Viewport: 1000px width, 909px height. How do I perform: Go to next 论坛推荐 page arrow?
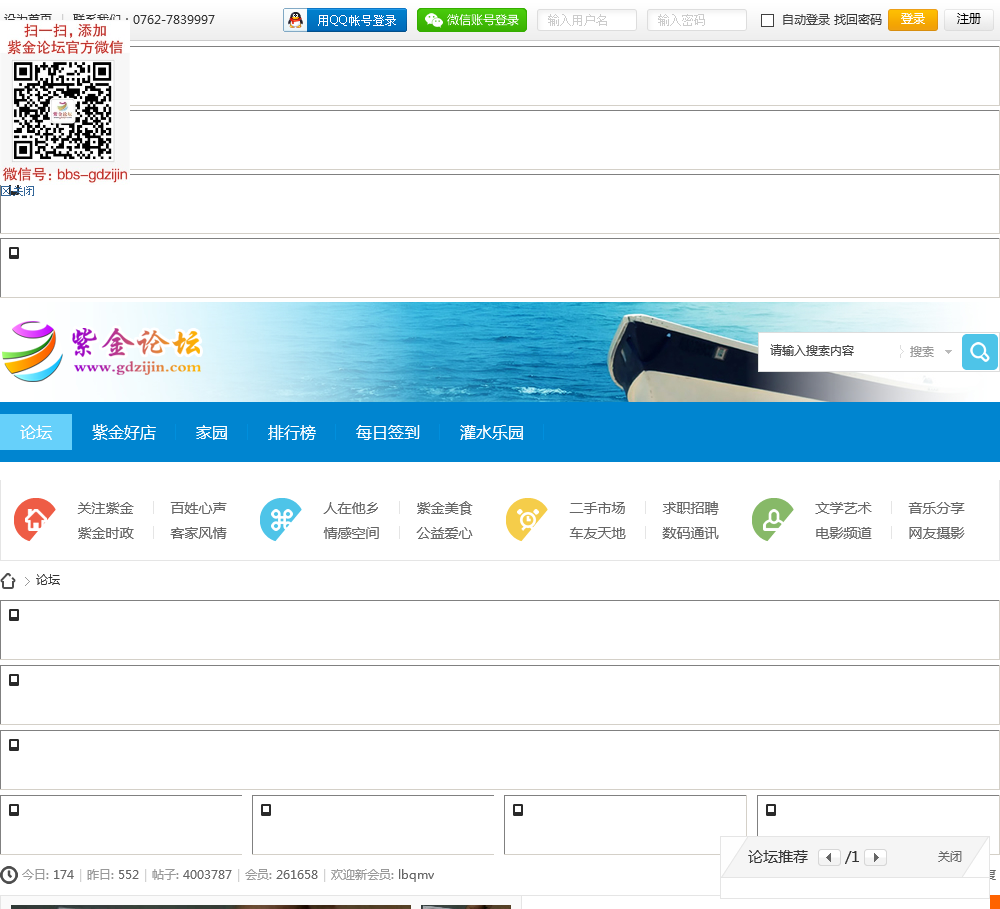876,857
